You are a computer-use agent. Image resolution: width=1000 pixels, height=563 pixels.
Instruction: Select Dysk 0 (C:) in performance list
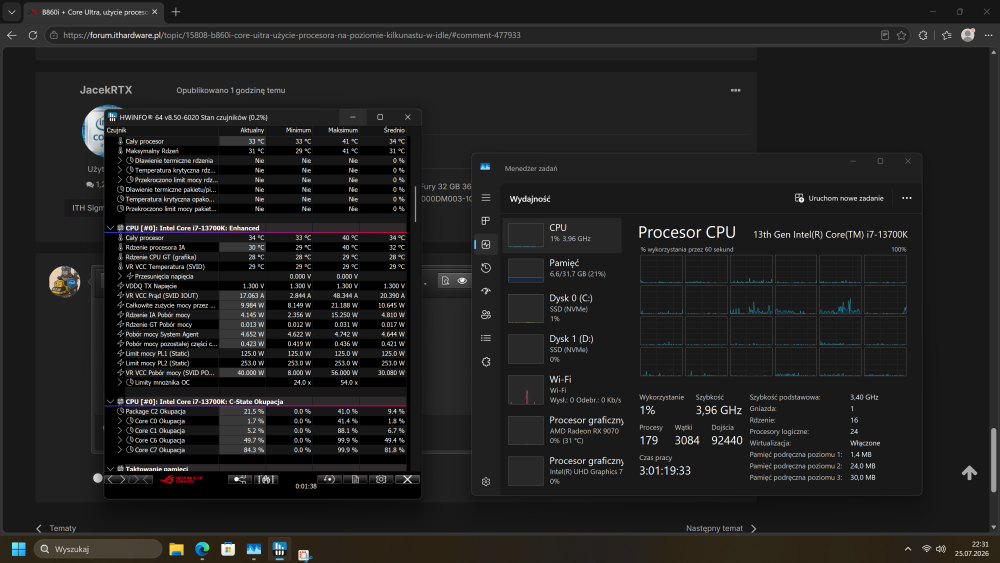pyautogui.click(x=562, y=308)
